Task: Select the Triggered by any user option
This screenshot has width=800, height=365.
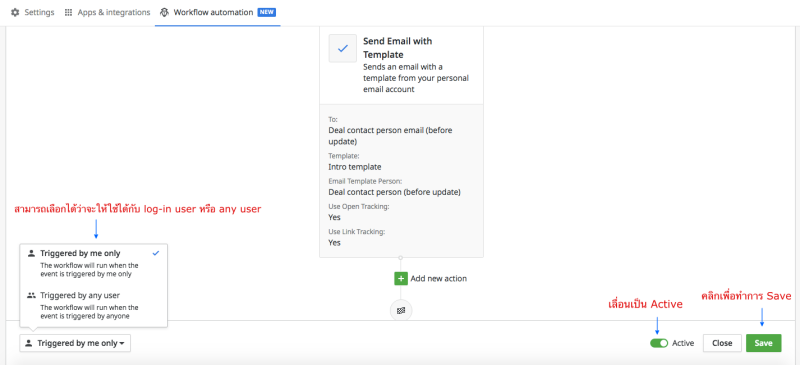Action: [93, 305]
